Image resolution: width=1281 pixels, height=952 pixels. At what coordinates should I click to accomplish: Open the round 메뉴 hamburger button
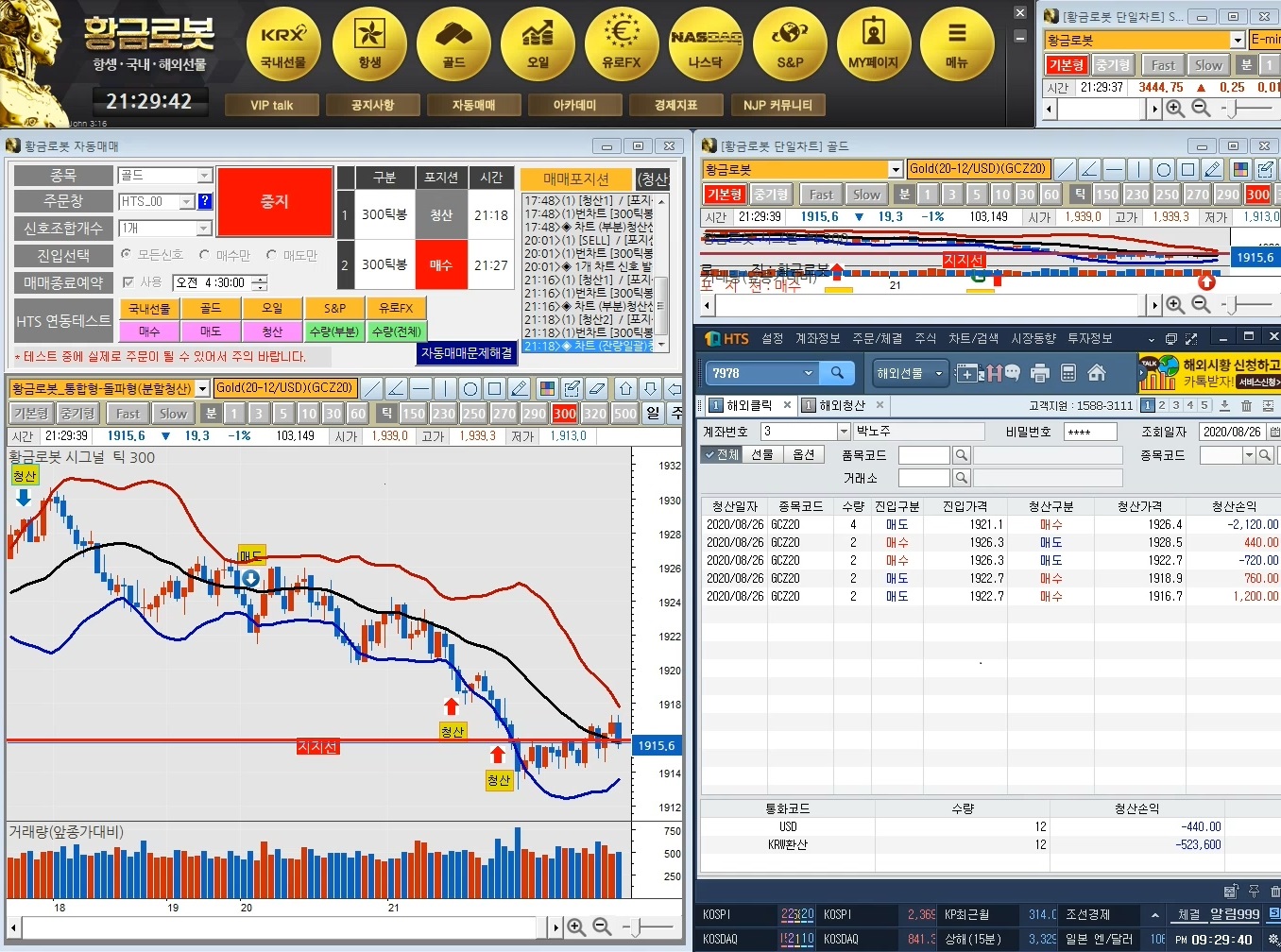tap(957, 44)
